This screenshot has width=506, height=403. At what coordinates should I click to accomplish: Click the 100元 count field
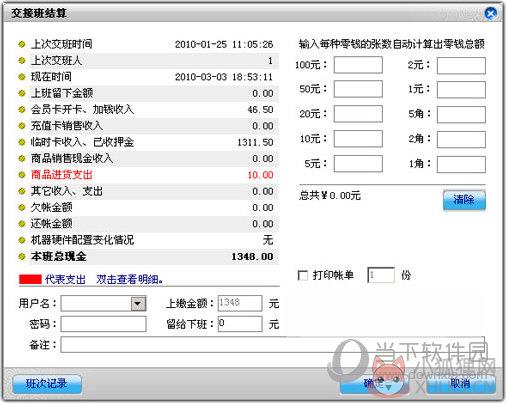point(358,65)
